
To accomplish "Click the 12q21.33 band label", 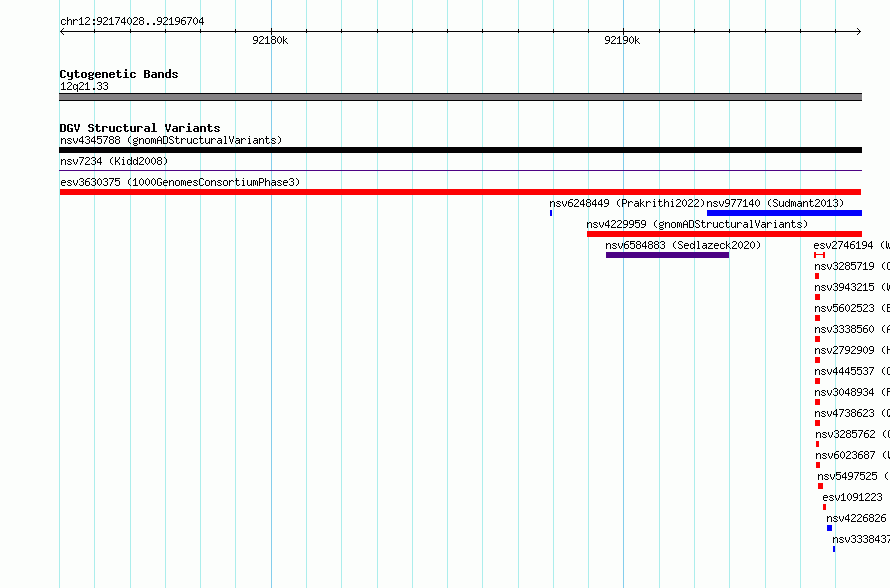I will click(84, 86).
